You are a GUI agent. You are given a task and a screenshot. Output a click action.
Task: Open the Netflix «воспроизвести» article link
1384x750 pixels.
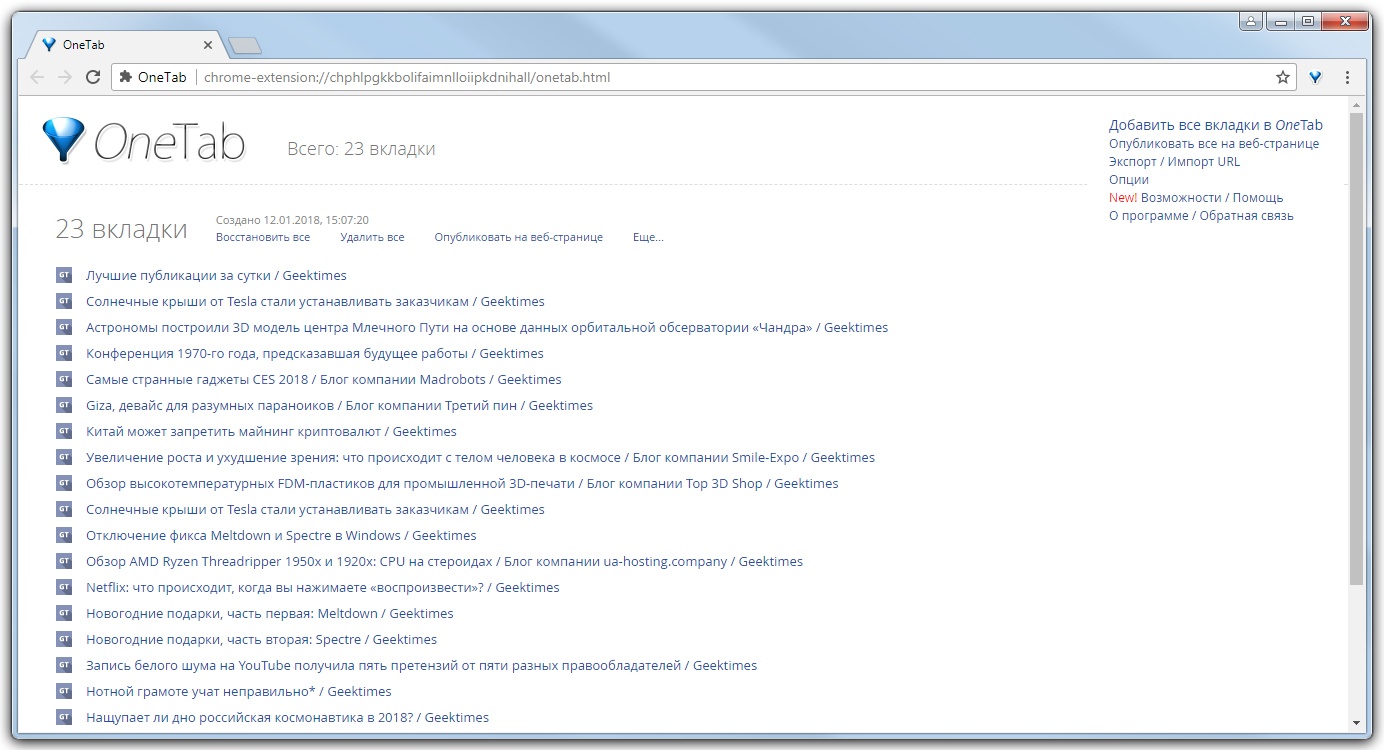click(323, 587)
